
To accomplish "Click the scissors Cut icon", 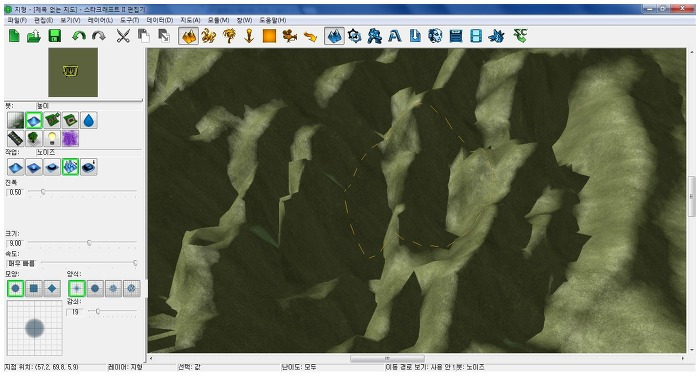I will pyautogui.click(x=123, y=36).
